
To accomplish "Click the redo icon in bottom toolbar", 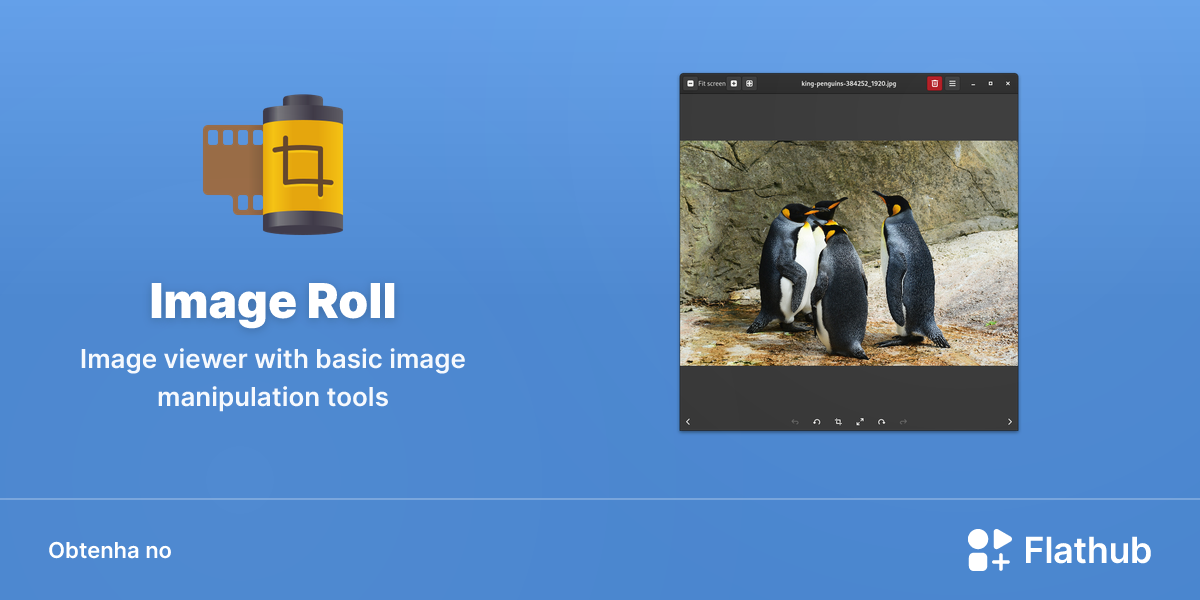I will pyautogui.click(x=903, y=422).
